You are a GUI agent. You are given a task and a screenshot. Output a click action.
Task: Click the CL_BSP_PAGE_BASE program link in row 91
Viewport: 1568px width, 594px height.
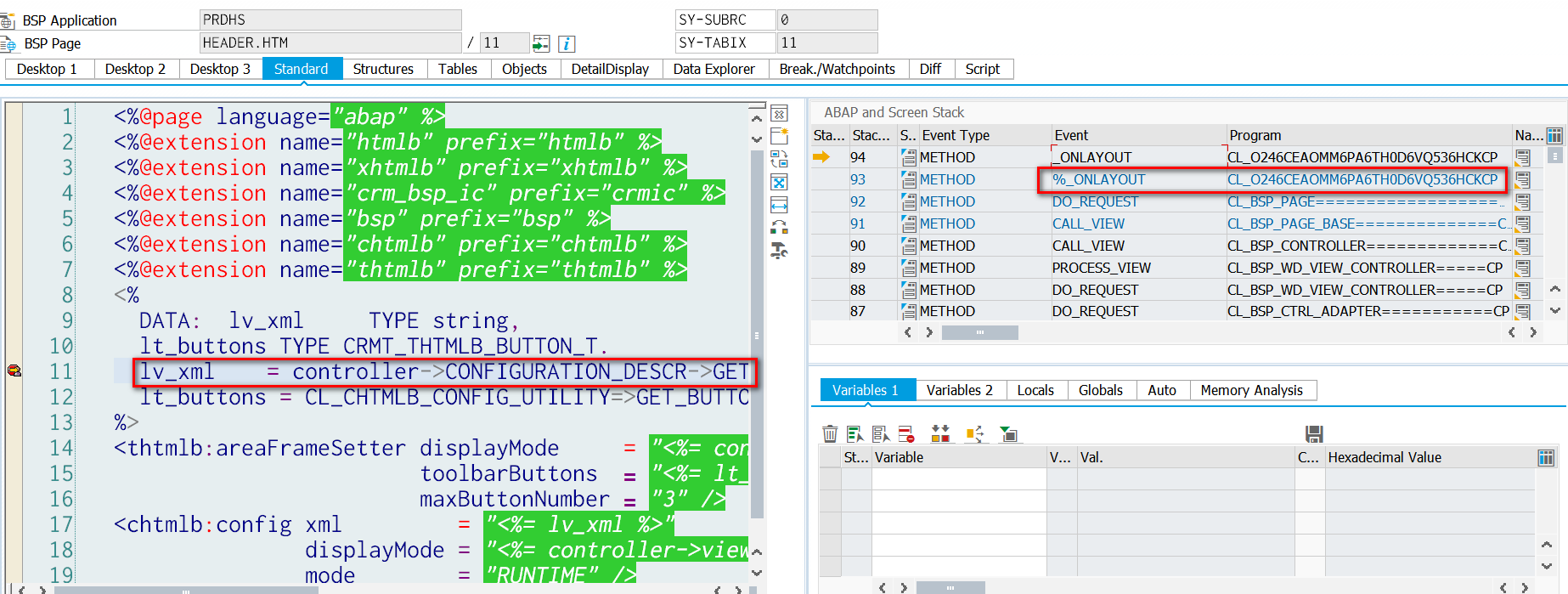(x=1368, y=223)
